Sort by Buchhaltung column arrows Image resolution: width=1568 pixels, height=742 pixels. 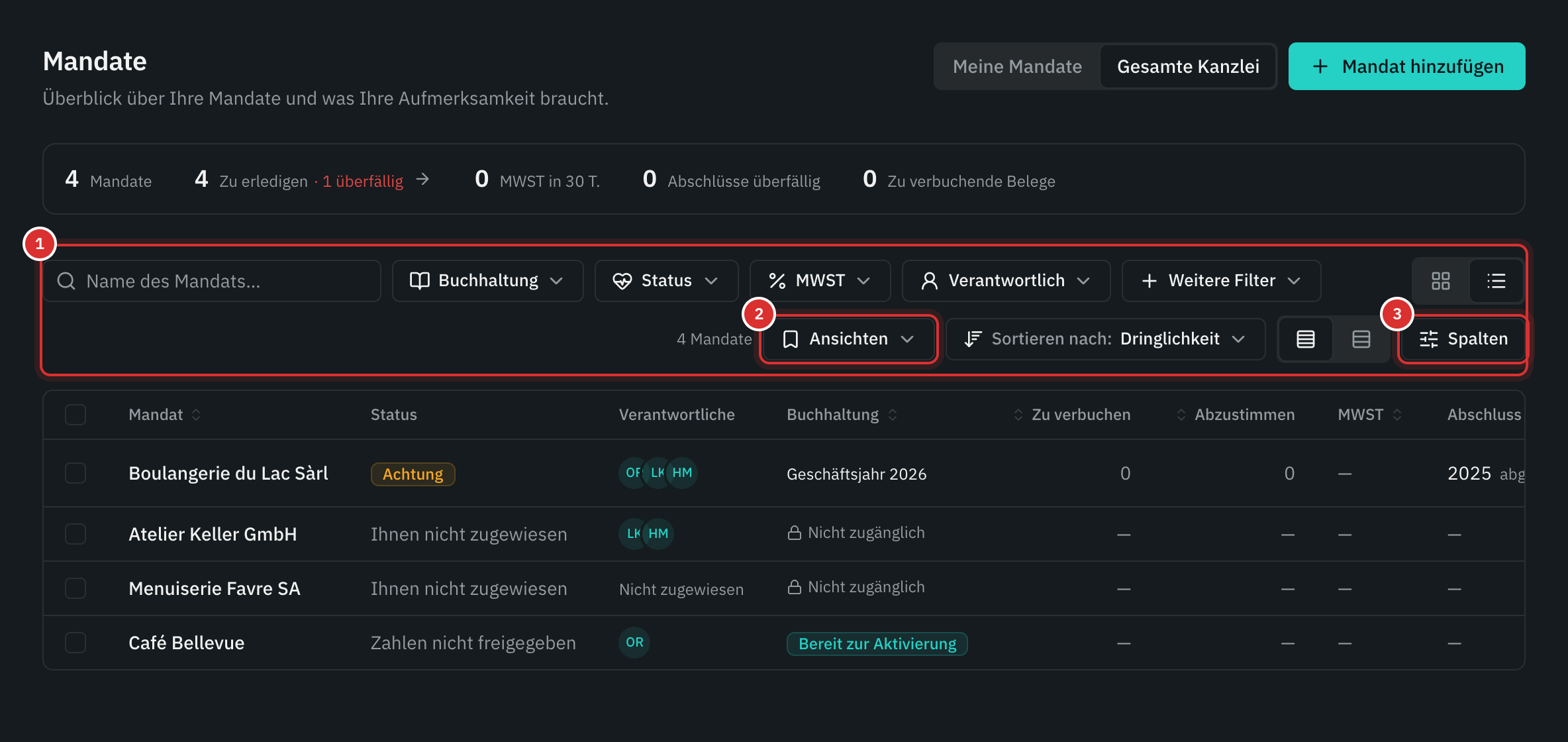point(893,415)
